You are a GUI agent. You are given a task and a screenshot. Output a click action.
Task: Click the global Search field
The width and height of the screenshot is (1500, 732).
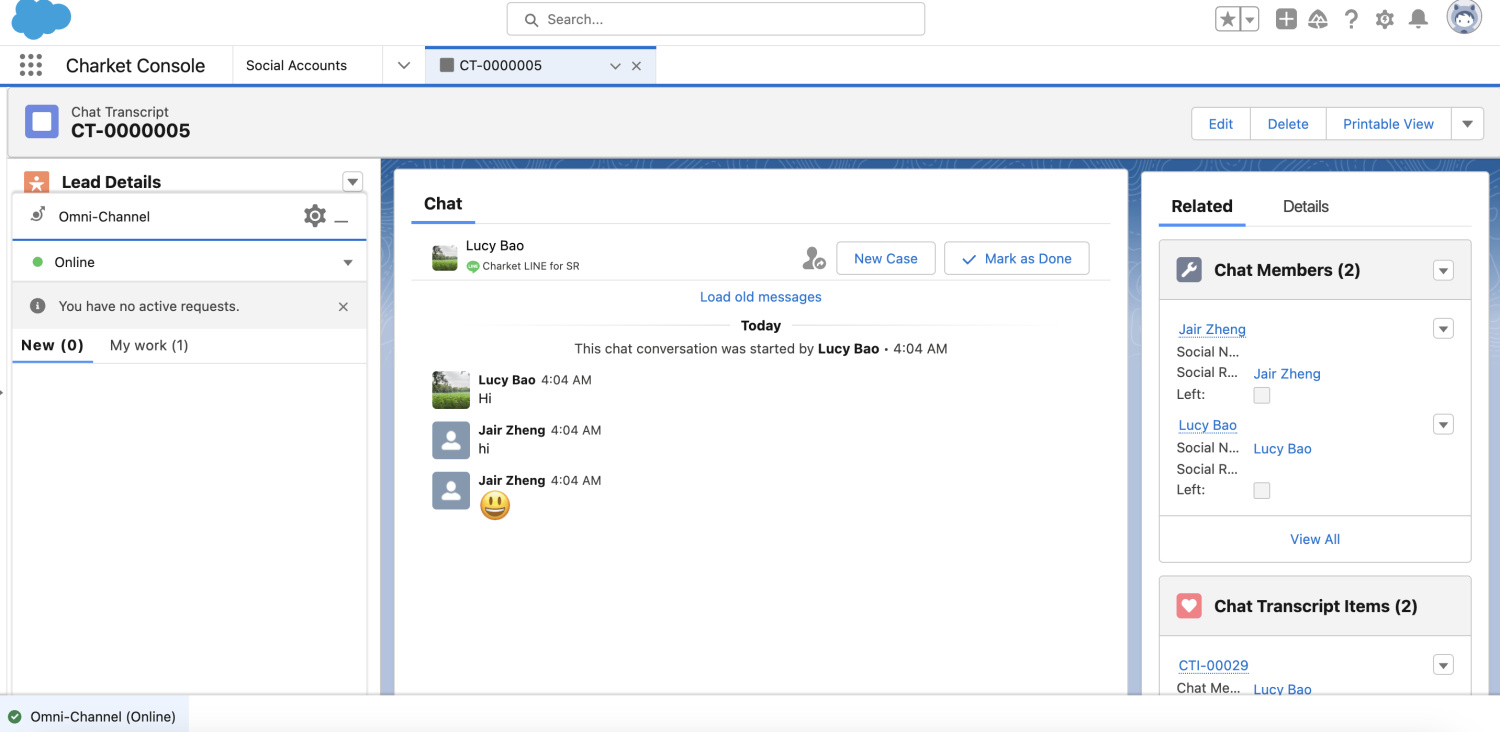click(x=716, y=19)
